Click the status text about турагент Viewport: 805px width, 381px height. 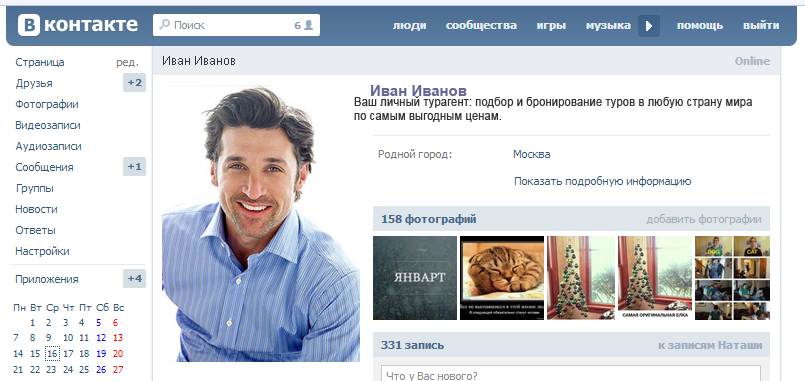[x=553, y=109]
